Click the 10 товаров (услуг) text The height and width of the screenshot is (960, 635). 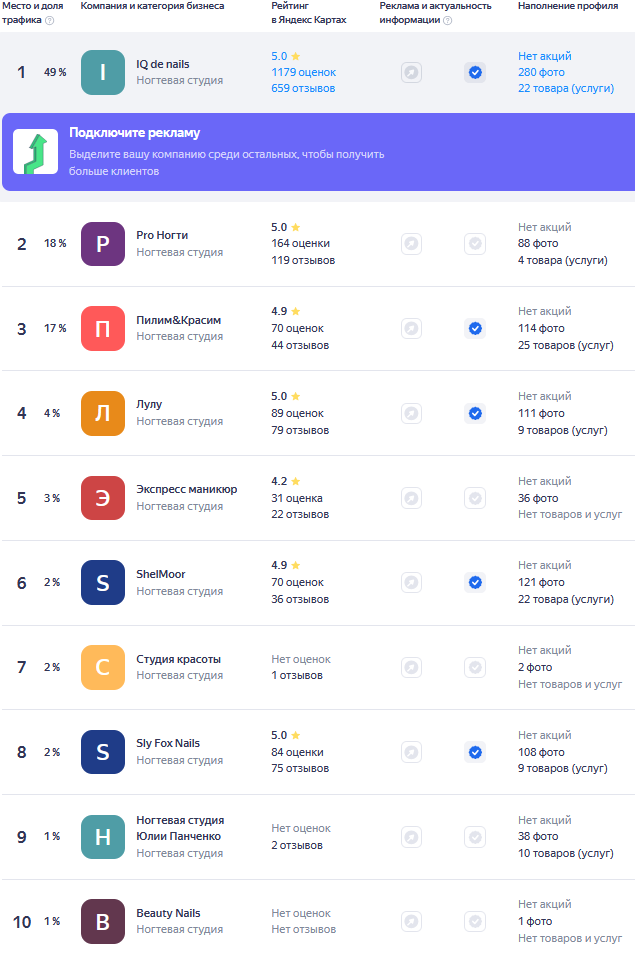[566, 853]
